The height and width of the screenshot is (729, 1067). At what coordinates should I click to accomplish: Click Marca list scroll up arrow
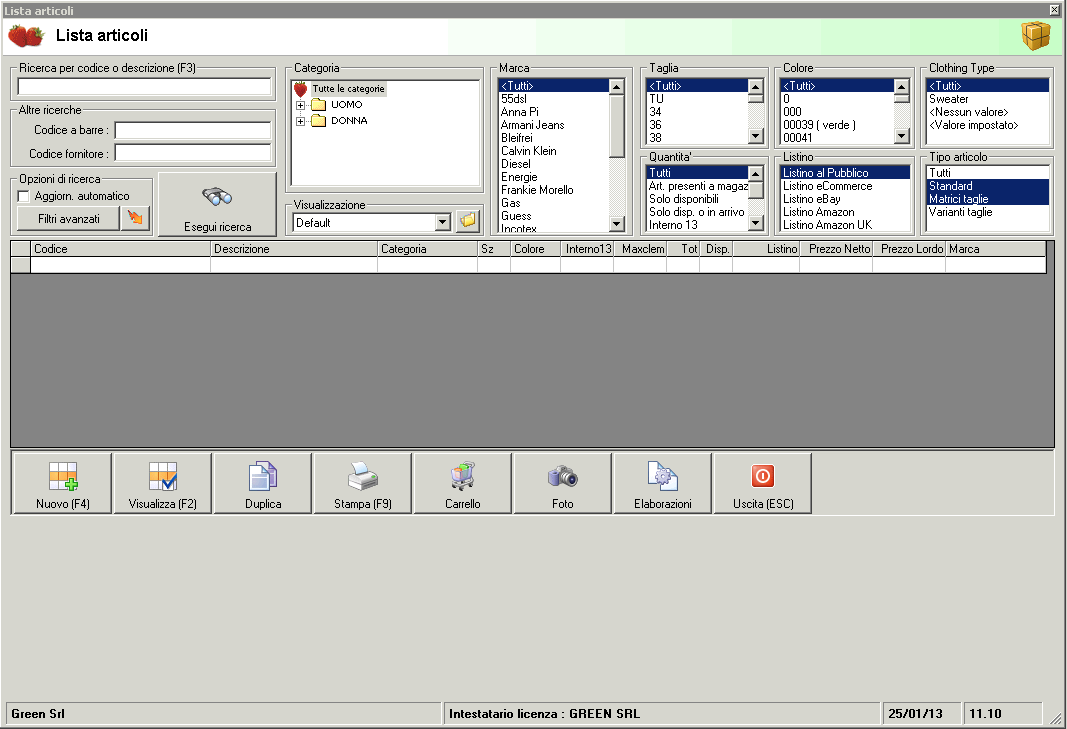pyautogui.click(x=617, y=86)
